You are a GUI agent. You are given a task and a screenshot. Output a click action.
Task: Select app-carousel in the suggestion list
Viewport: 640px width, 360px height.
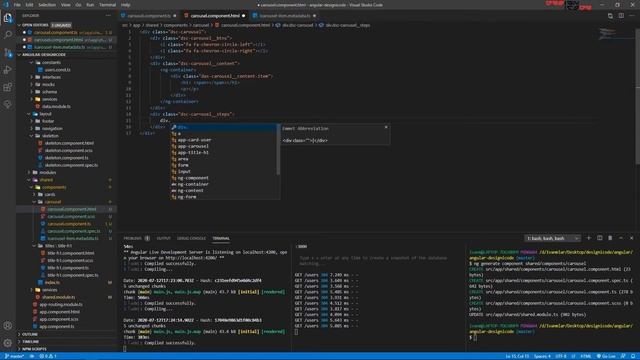pyautogui.click(x=193, y=146)
